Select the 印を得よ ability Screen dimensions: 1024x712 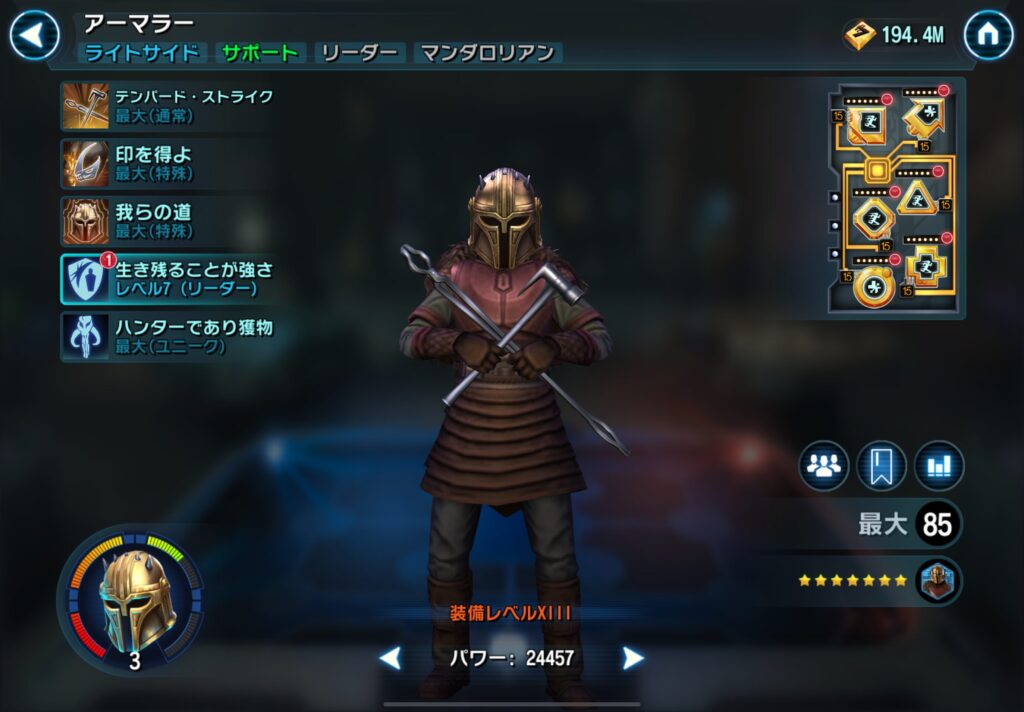(x=167, y=163)
